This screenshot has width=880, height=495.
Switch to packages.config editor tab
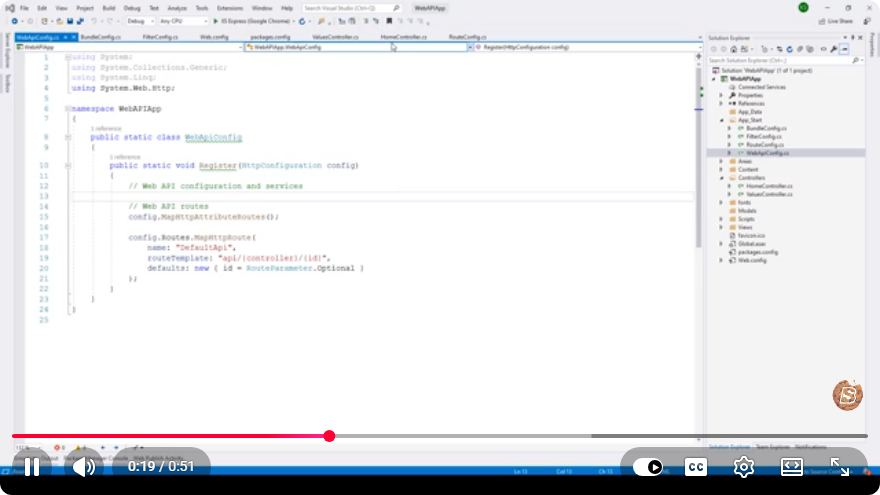coord(271,37)
